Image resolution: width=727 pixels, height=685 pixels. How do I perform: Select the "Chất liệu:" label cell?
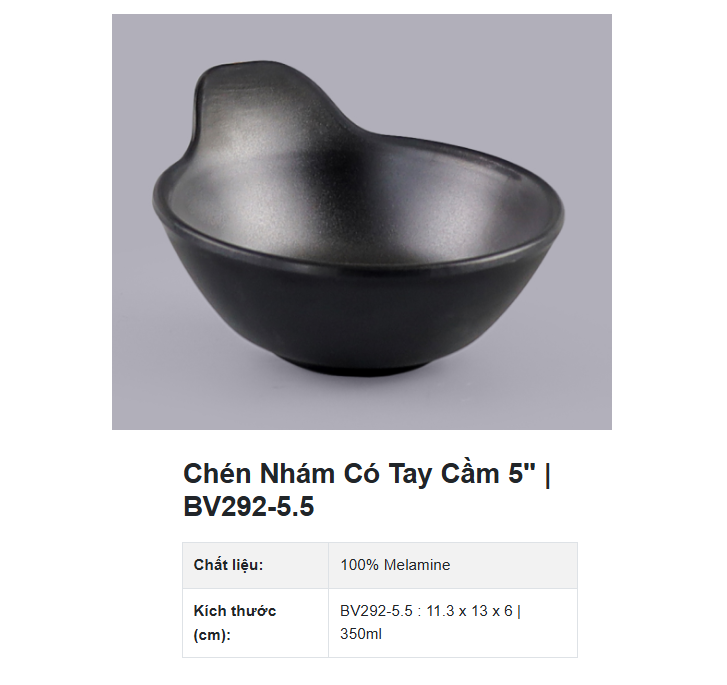[229, 565]
